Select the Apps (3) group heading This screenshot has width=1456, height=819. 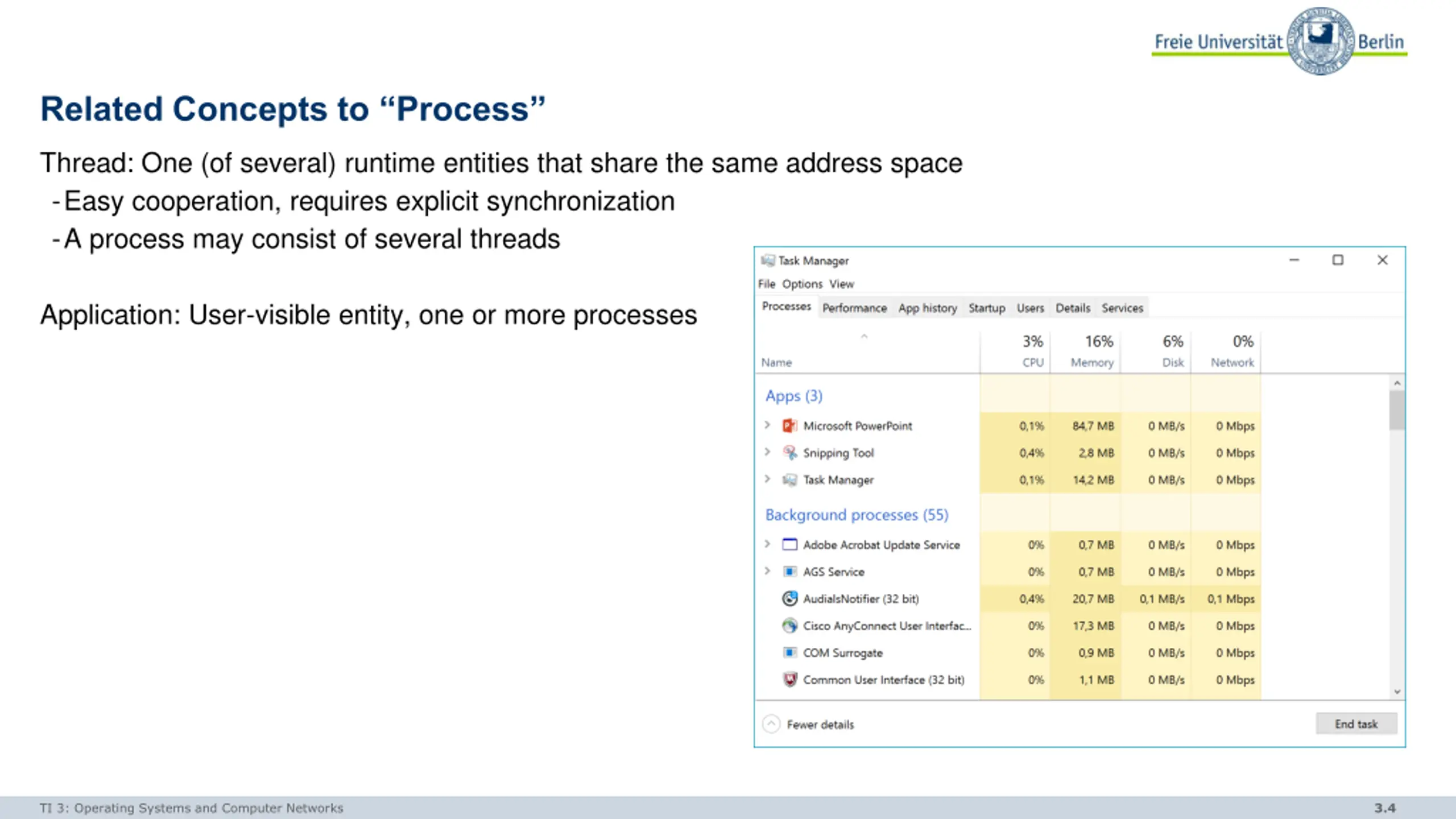[x=794, y=396]
